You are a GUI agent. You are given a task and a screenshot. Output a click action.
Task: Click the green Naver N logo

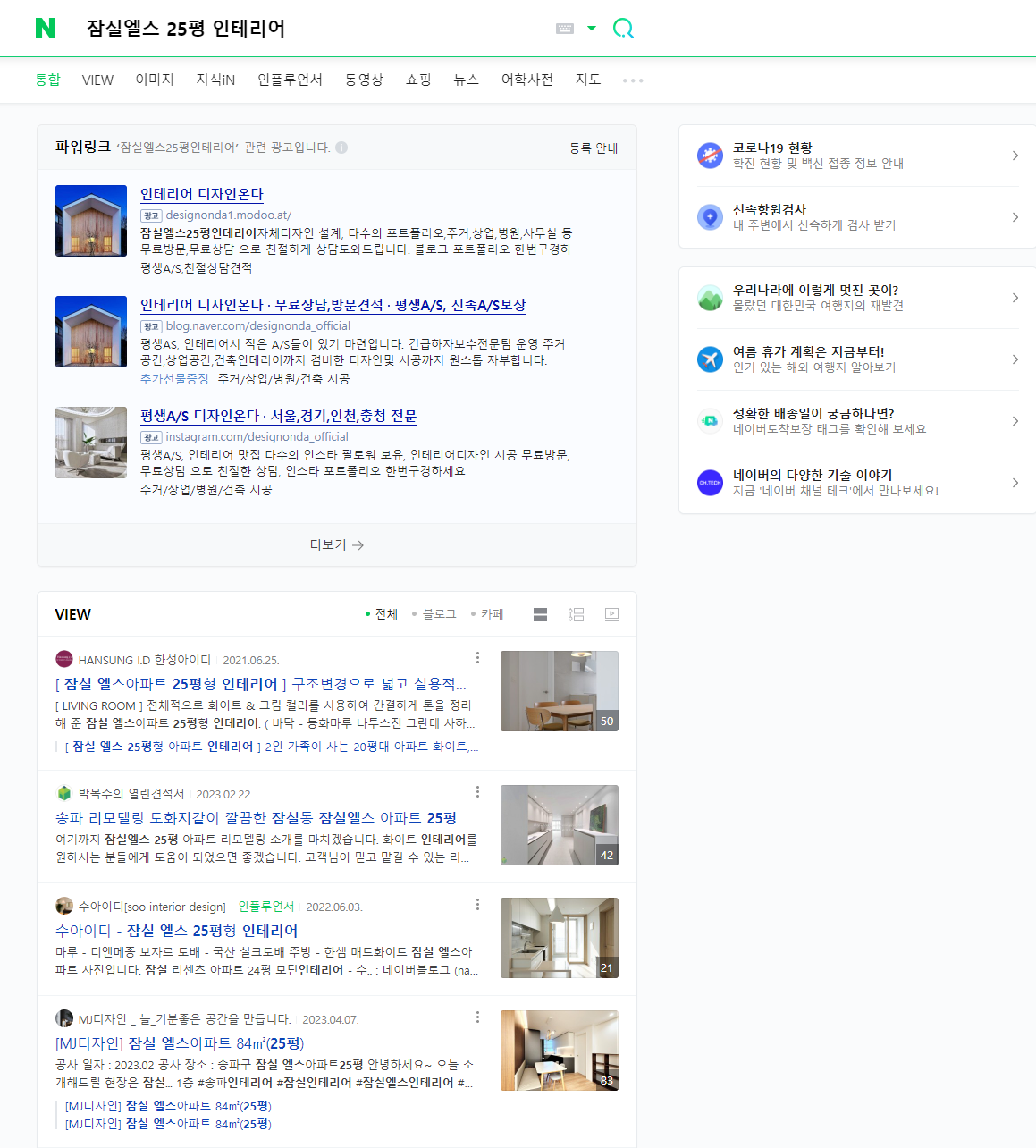(x=46, y=28)
